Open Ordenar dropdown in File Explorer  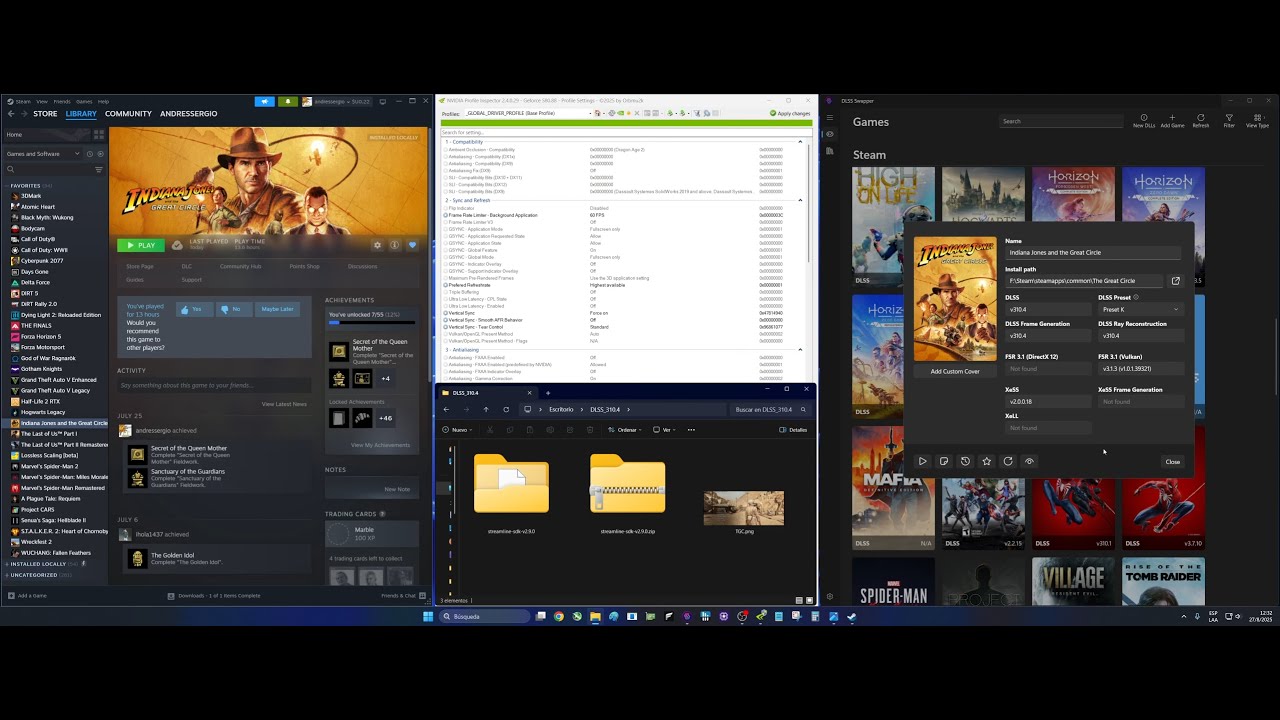pyautogui.click(x=625, y=430)
